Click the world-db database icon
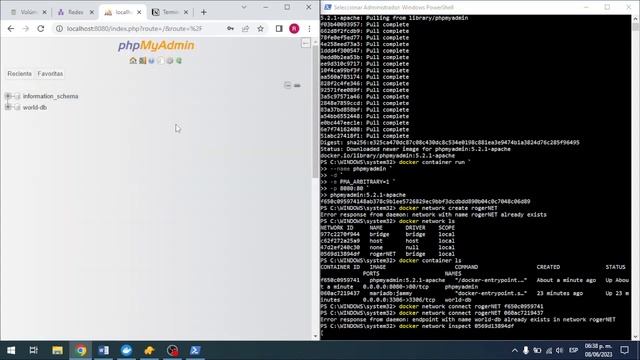Image resolution: width=640 pixels, height=360 pixels. tap(17, 107)
